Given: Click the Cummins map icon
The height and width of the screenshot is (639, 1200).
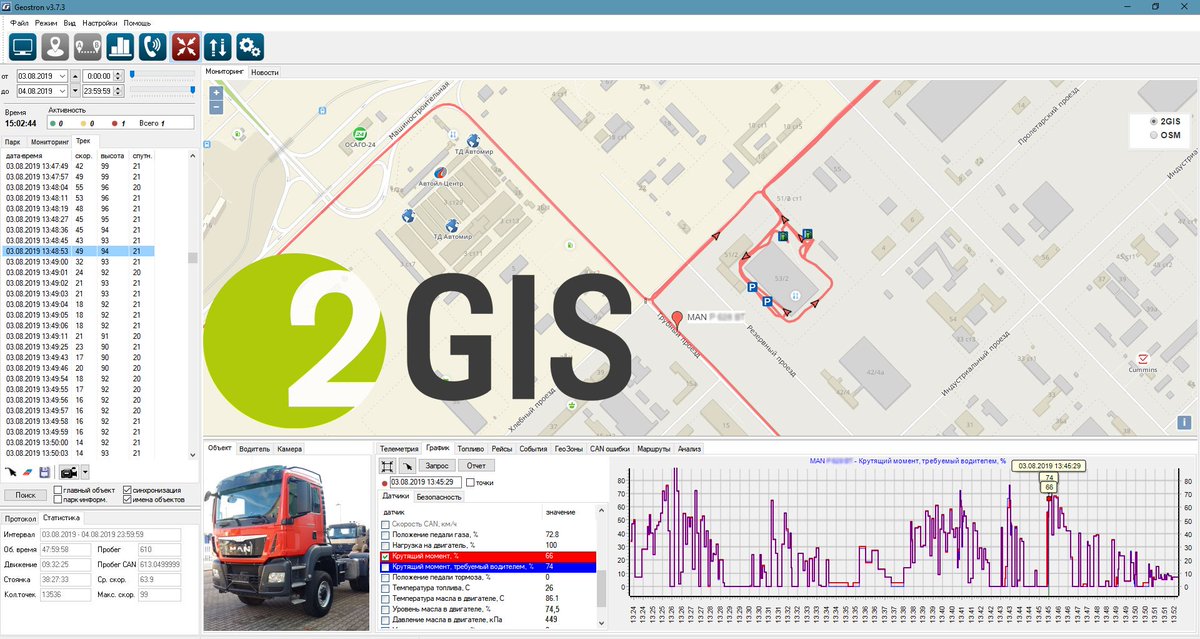Looking at the screenshot, I should click(x=1142, y=359).
